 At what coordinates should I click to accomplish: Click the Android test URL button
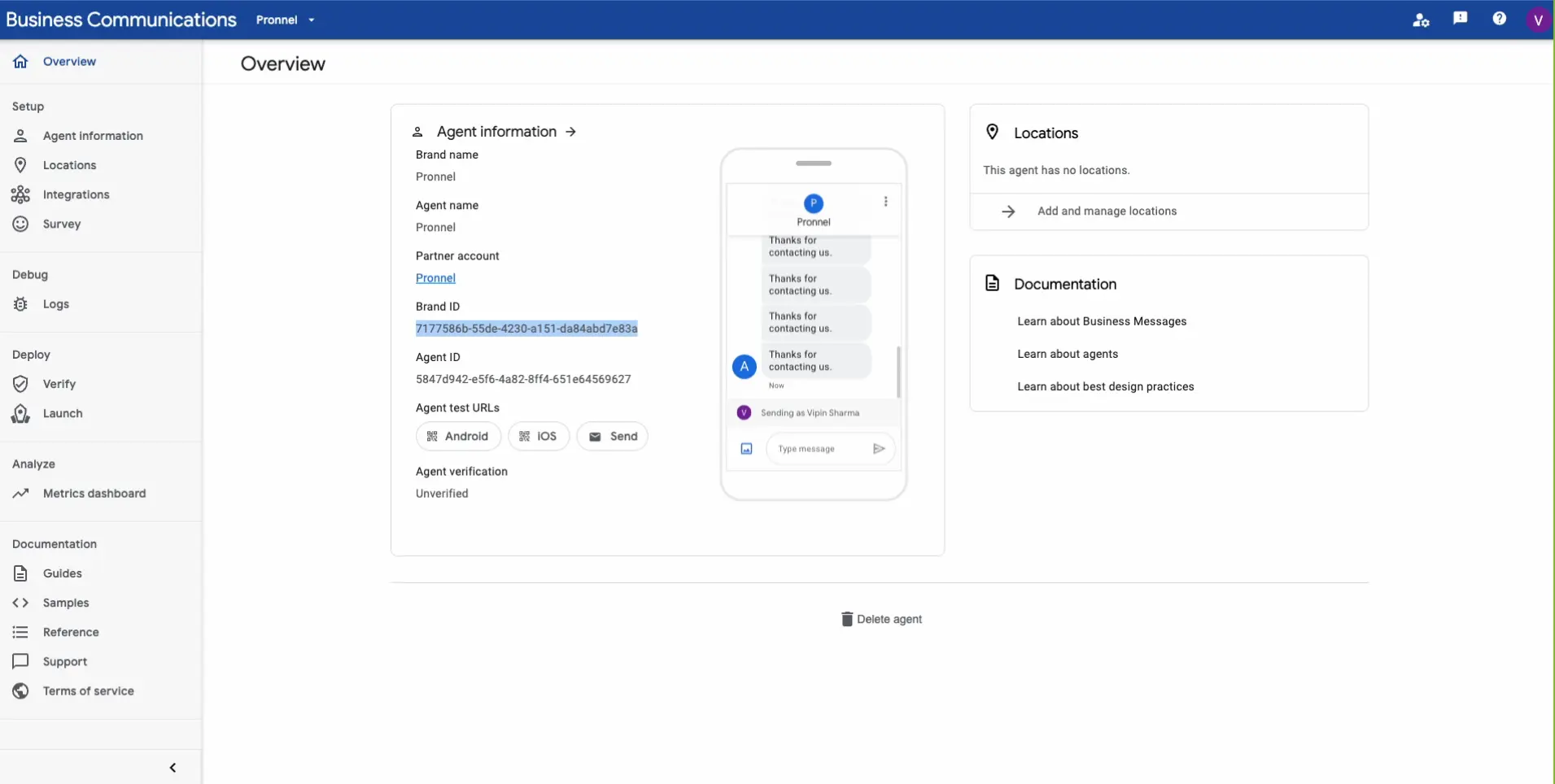point(458,437)
